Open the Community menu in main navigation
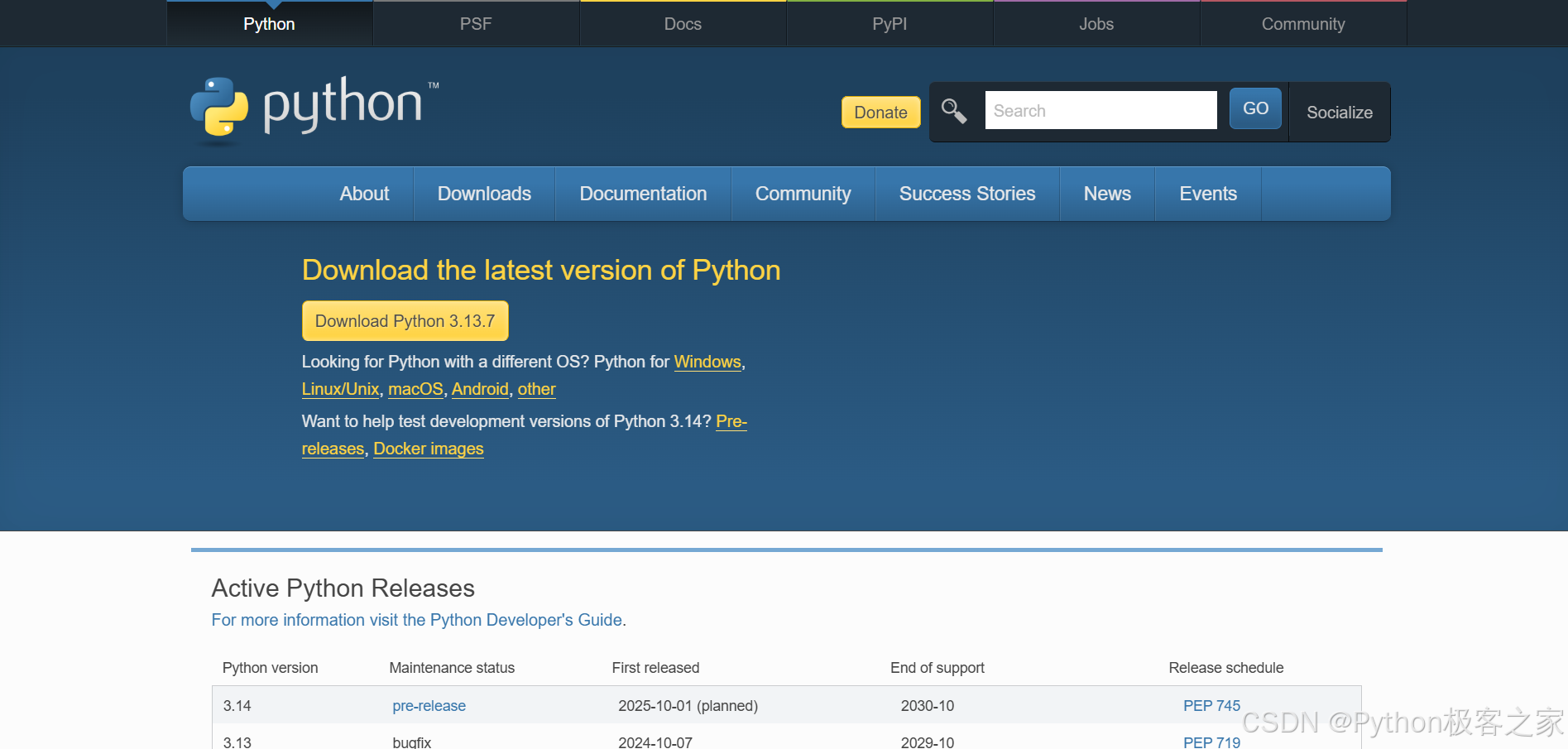 (803, 194)
